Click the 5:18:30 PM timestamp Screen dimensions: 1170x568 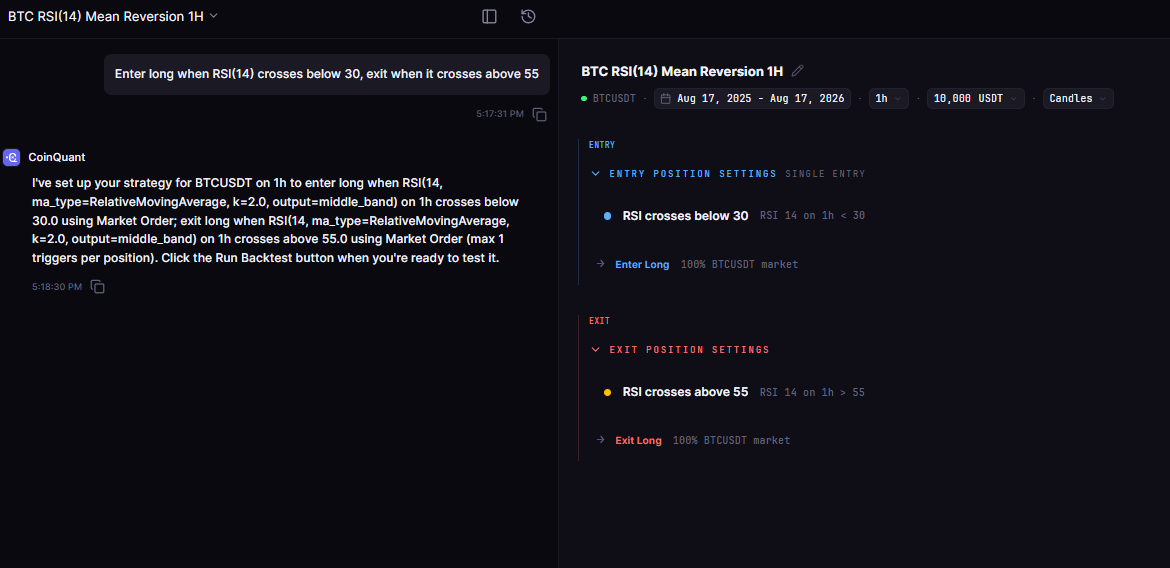[x=57, y=287]
